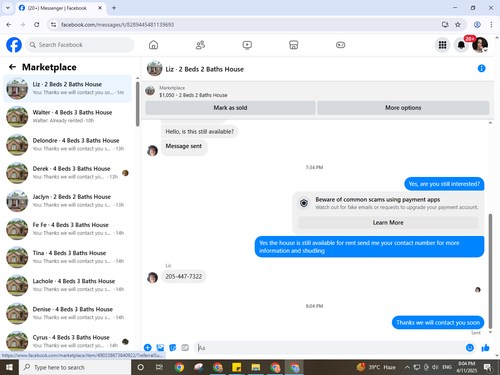The height and width of the screenshot is (375, 500).
Task: Open the Chrome three-dot menu
Action: click(x=491, y=24)
